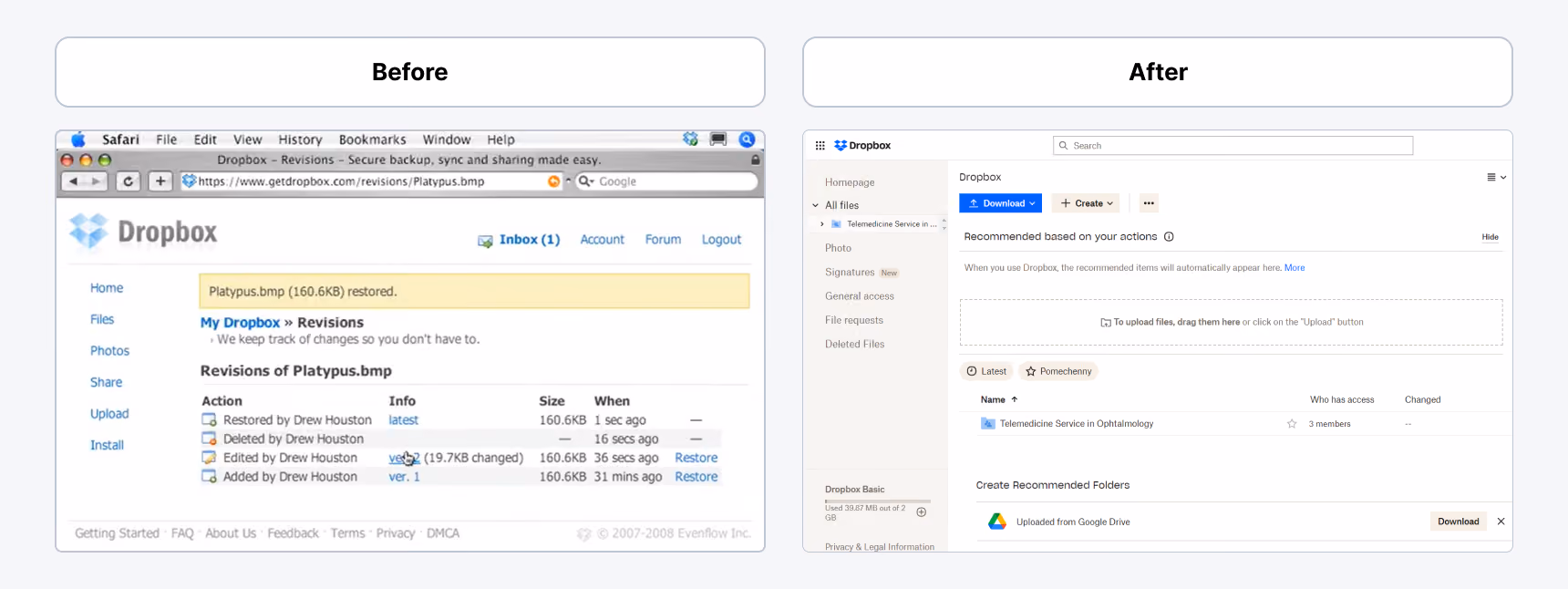This screenshot has width=1568, height=589.
Task: Click the orange RSS/snapback icon in address bar
Action: [x=553, y=181]
